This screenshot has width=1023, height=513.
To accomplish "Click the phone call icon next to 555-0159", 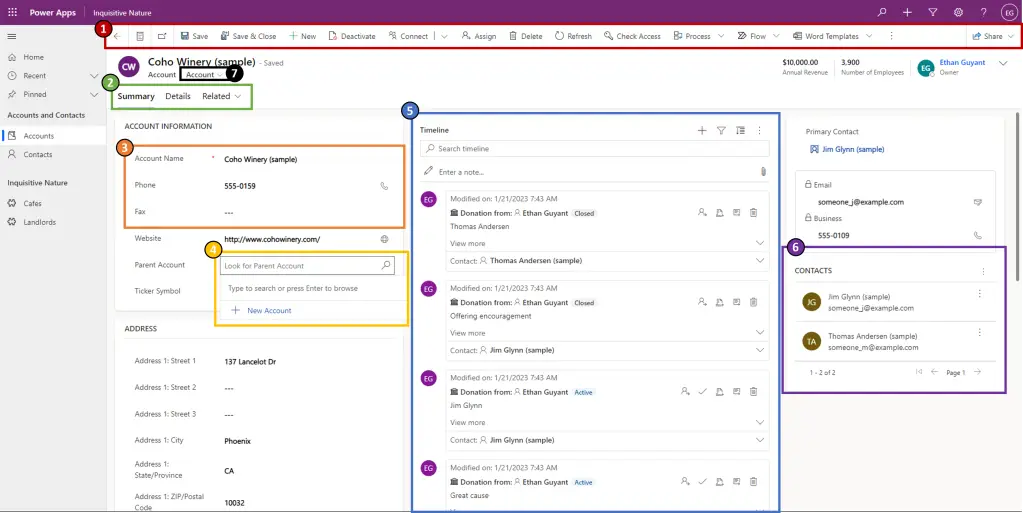I will click(384, 186).
